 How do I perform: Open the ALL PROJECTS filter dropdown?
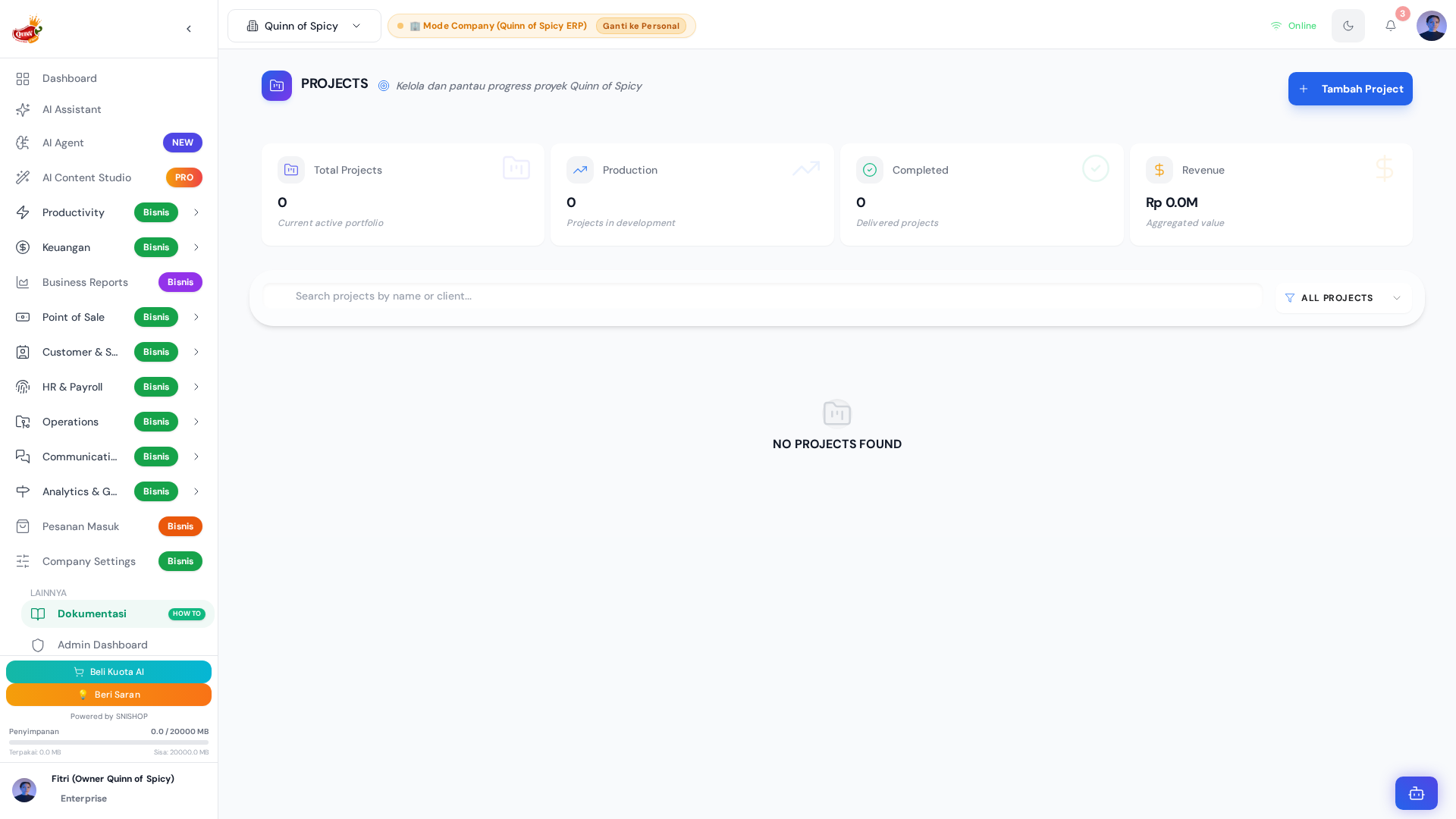pos(1342,298)
